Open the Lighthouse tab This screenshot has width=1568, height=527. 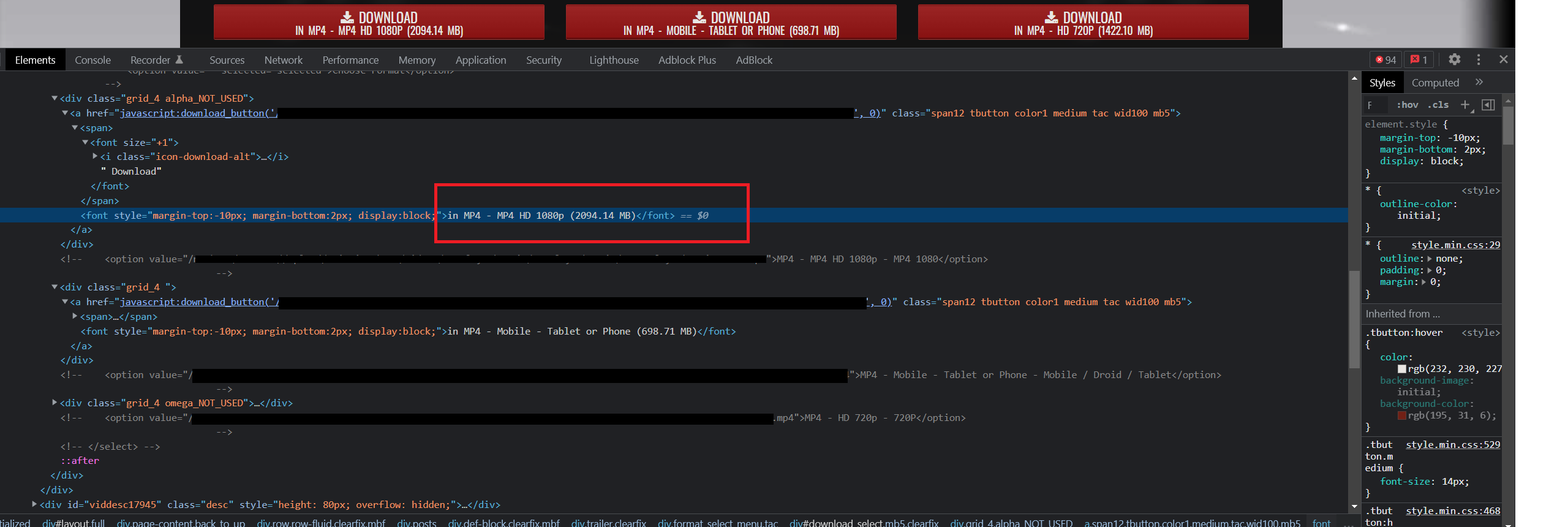pos(614,60)
